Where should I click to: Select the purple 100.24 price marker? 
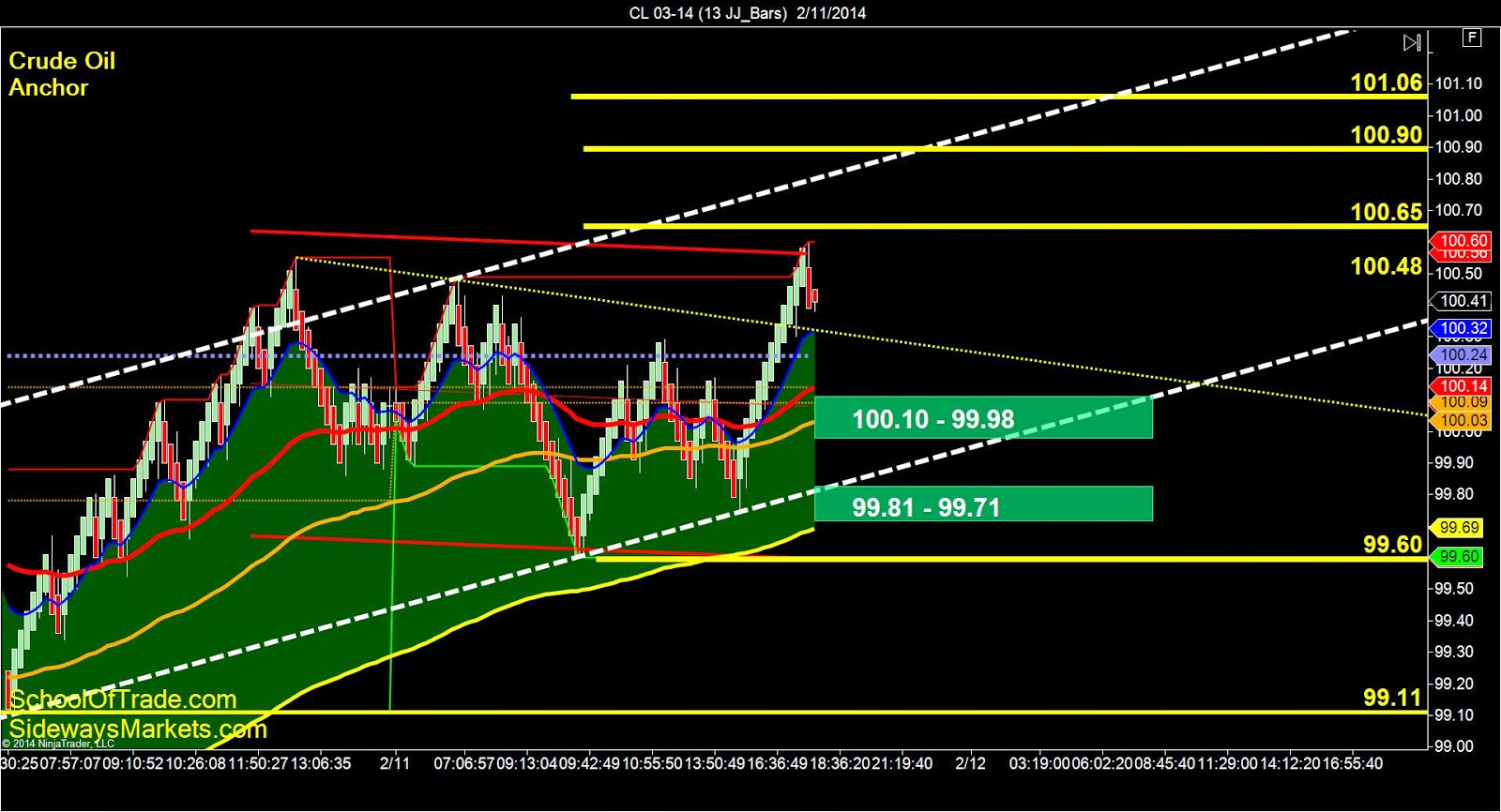point(1463,354)
